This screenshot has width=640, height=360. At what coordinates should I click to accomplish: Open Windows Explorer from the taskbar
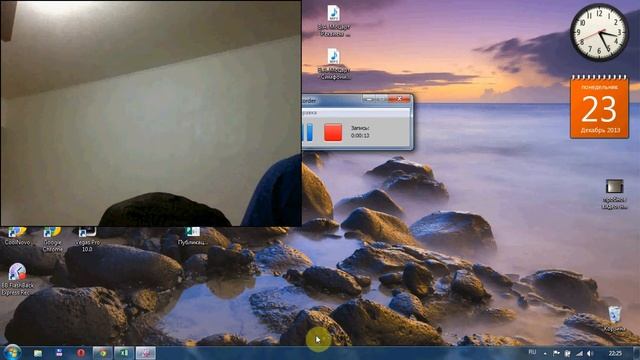pos(38,353)
